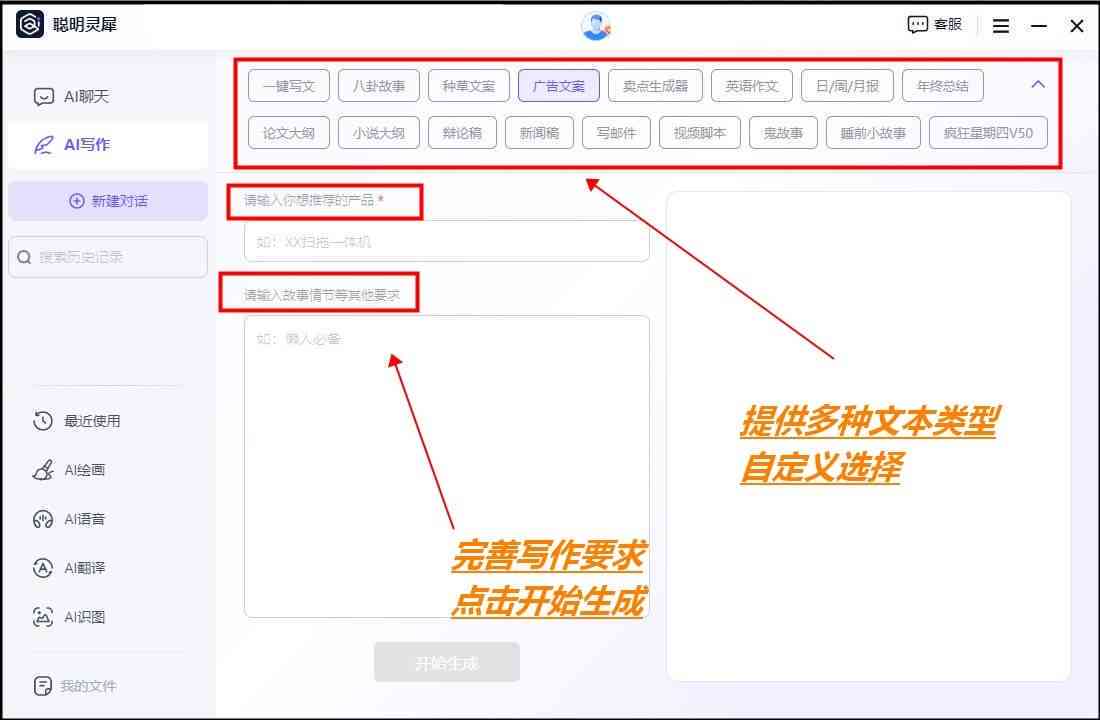Open the user avatar profile
Image resolution: width=1100 pixels, height=720 pixels.
point(596,26)
